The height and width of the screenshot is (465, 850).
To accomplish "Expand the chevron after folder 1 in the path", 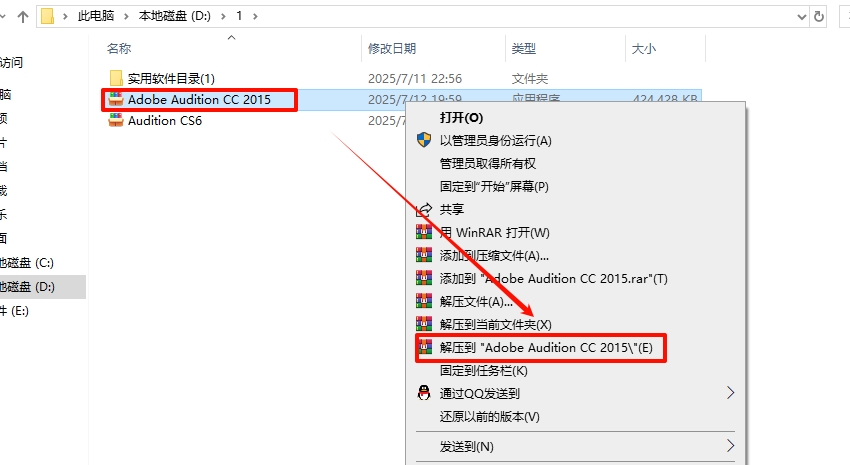I will coord(255,17).
